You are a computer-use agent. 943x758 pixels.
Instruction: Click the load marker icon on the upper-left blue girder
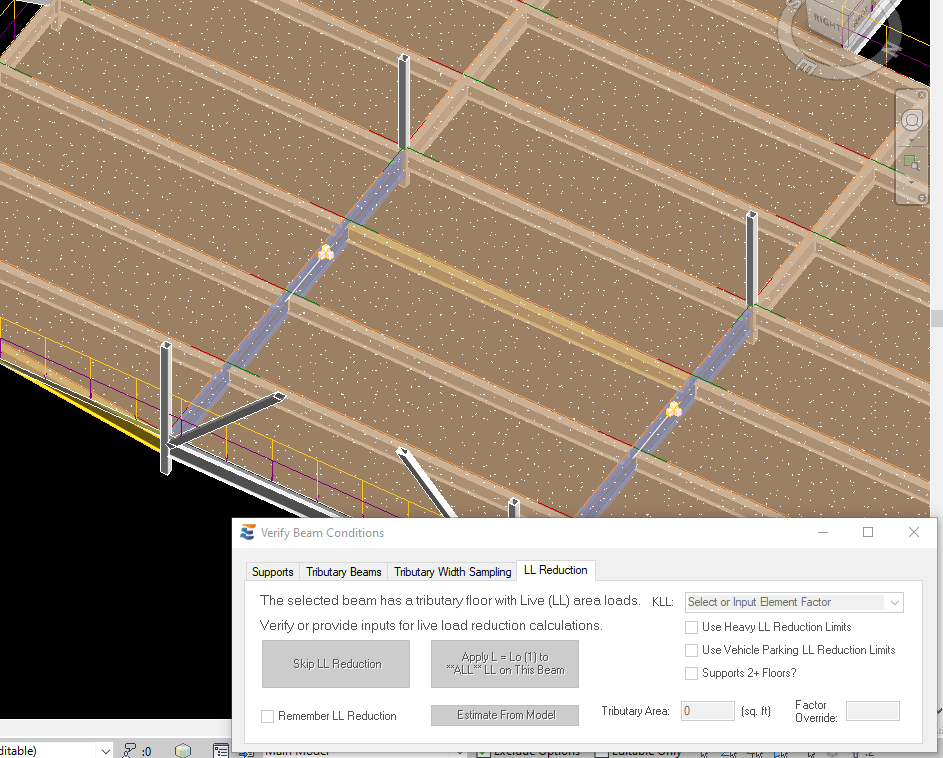point(325,252)
